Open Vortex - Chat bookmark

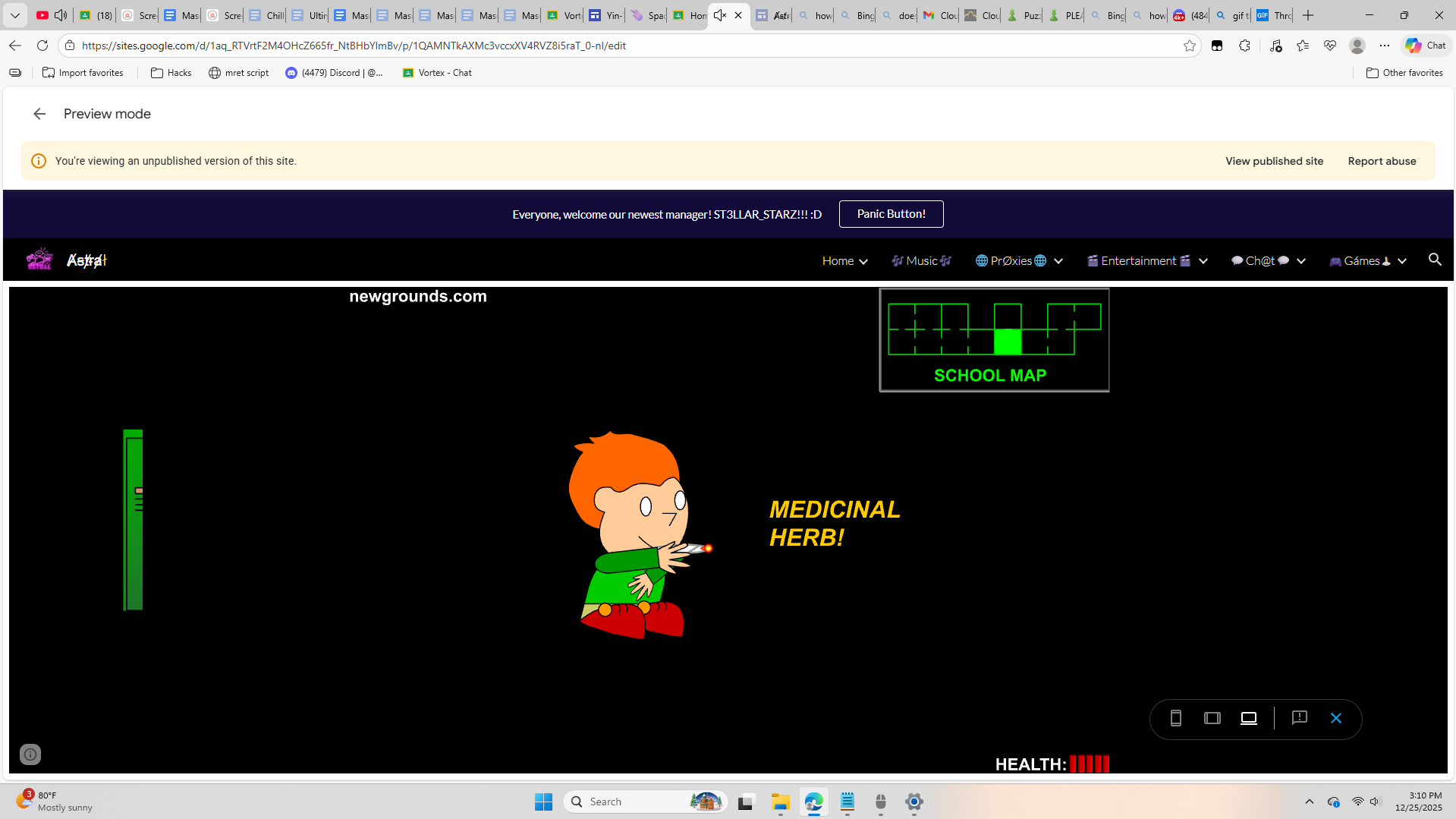coord(437,73)
